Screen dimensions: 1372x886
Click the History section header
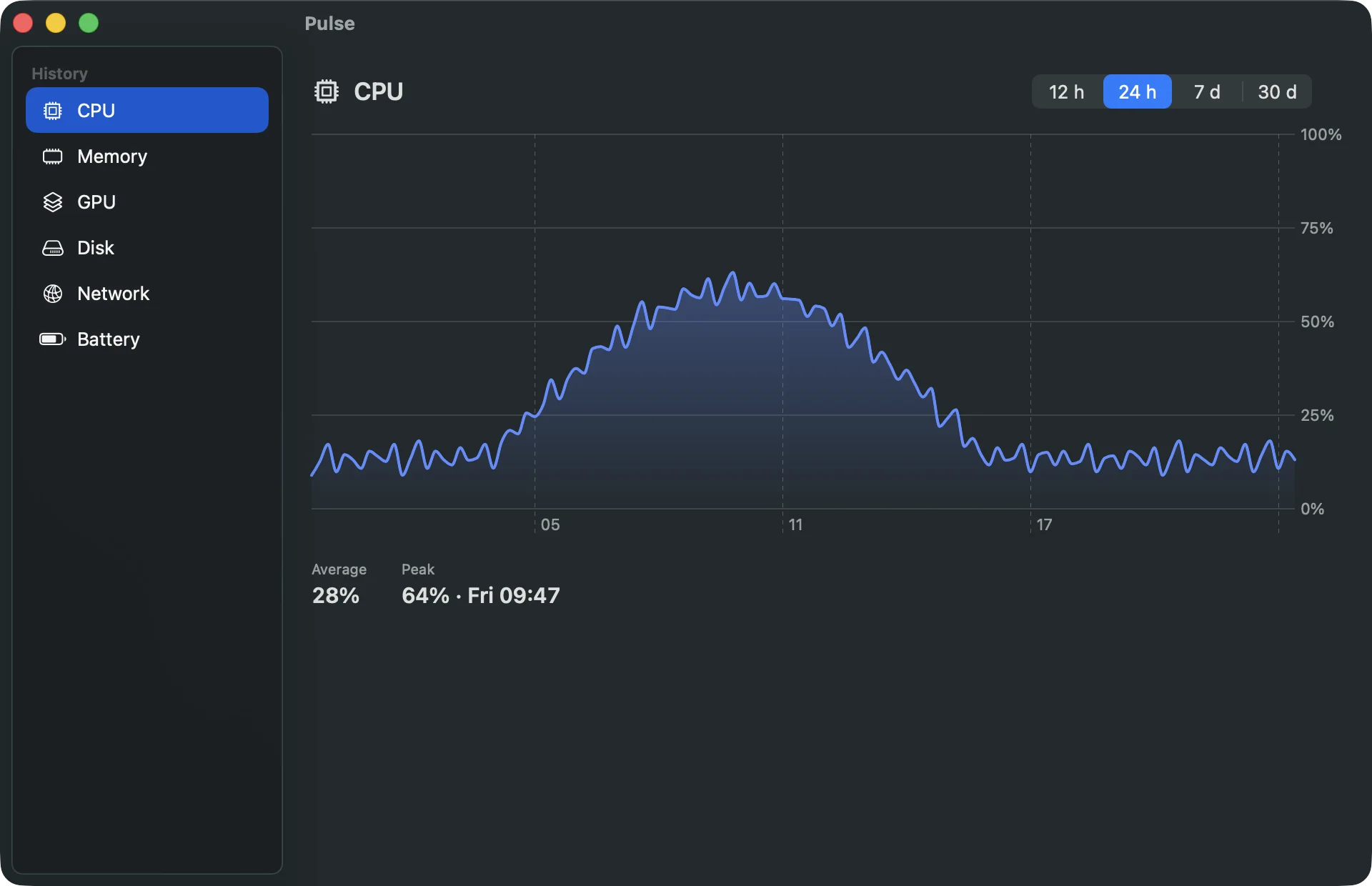point(59,74)
